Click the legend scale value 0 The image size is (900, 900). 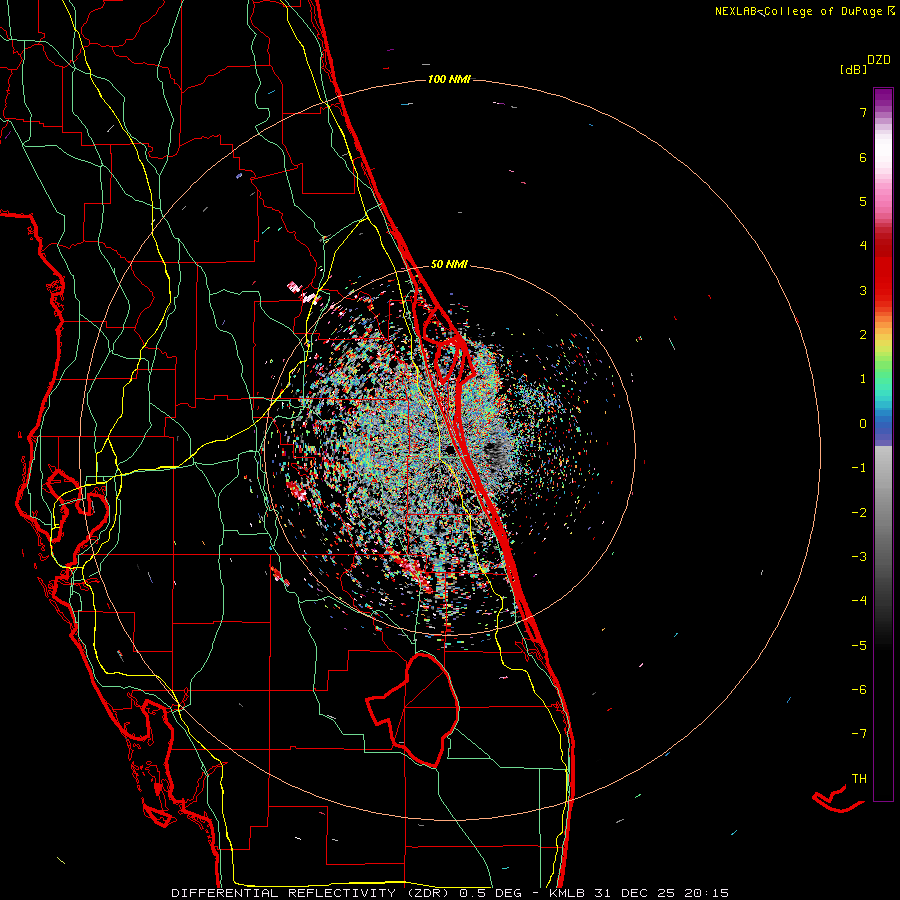click(863, 424)
